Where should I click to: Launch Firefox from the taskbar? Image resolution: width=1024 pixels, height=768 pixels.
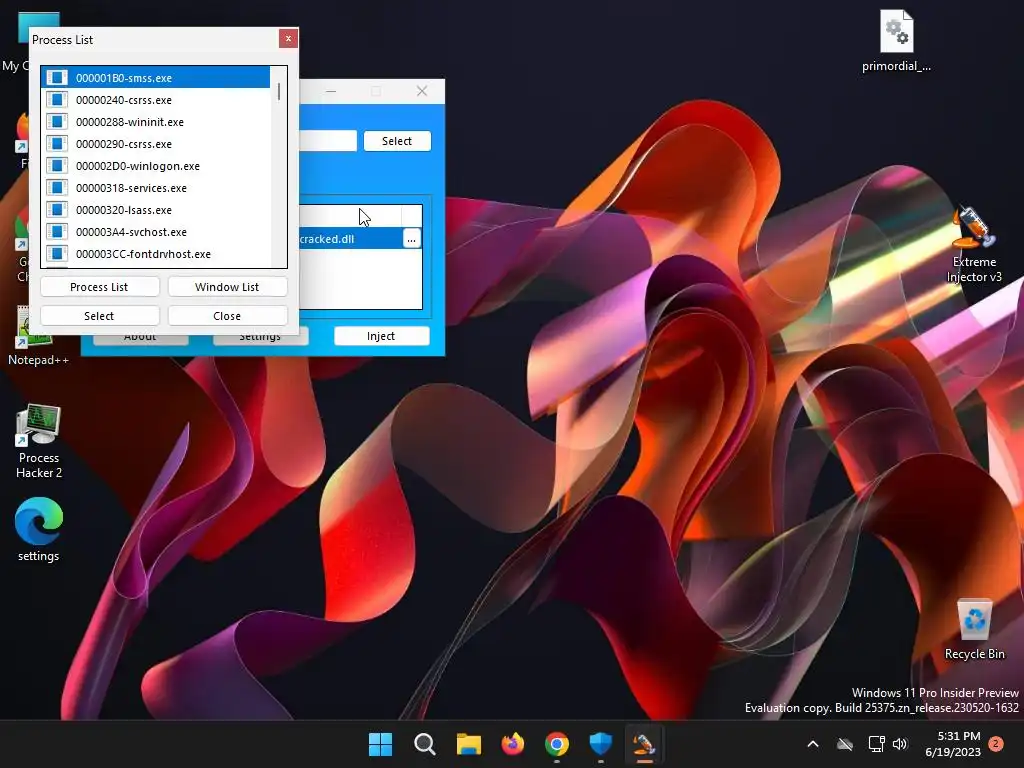coord(513,744)
